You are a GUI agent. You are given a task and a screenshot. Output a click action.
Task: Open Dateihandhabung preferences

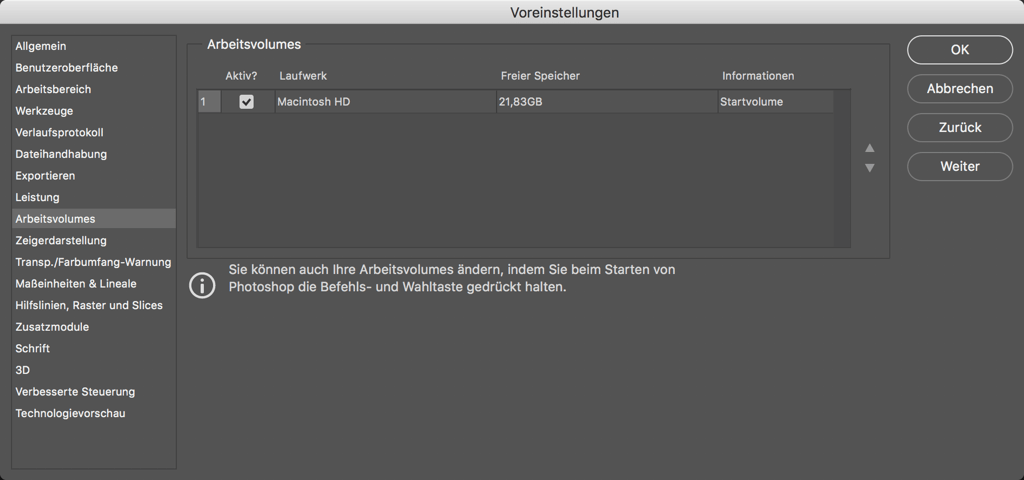(x=94, y=154)
